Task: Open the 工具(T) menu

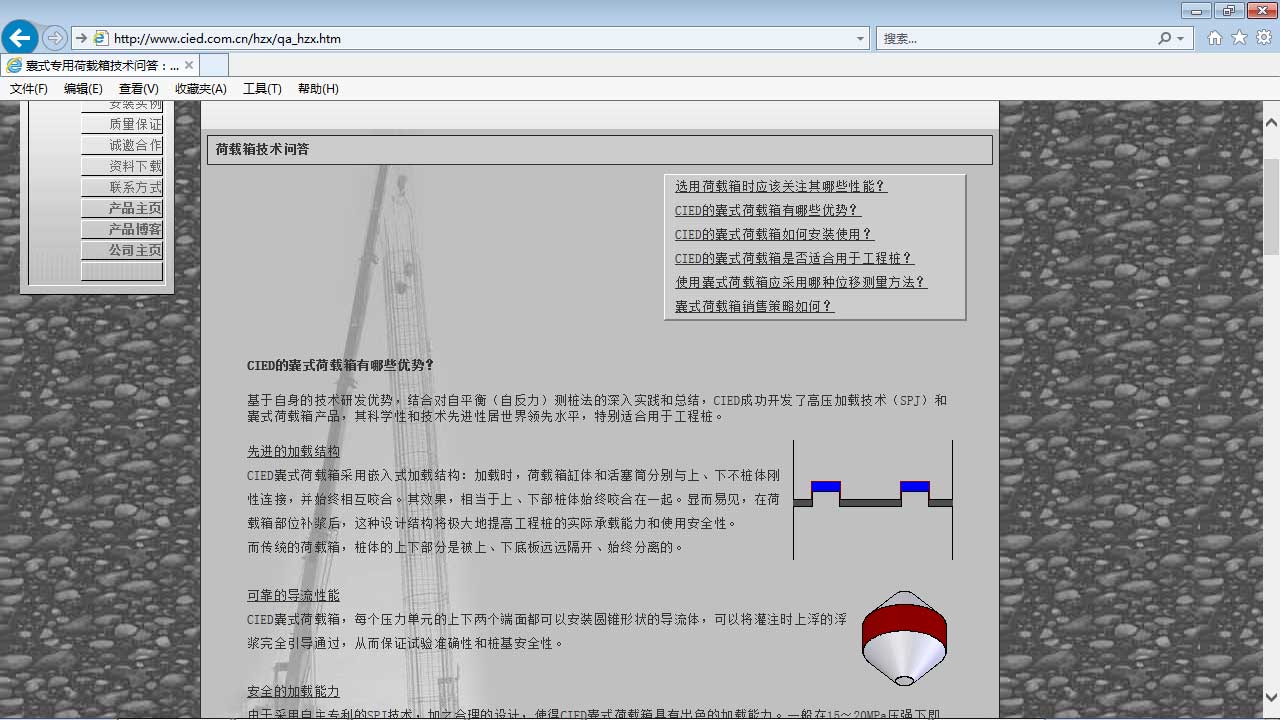Action: point(262,89)
